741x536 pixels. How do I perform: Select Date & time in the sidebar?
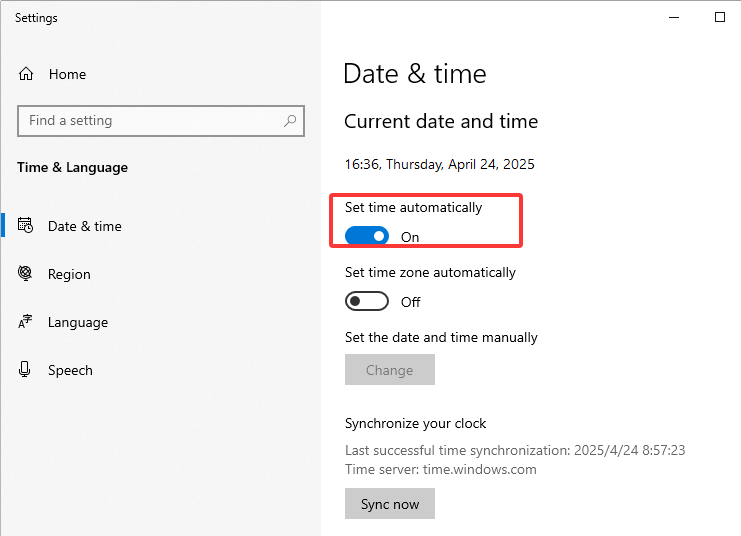84,226
